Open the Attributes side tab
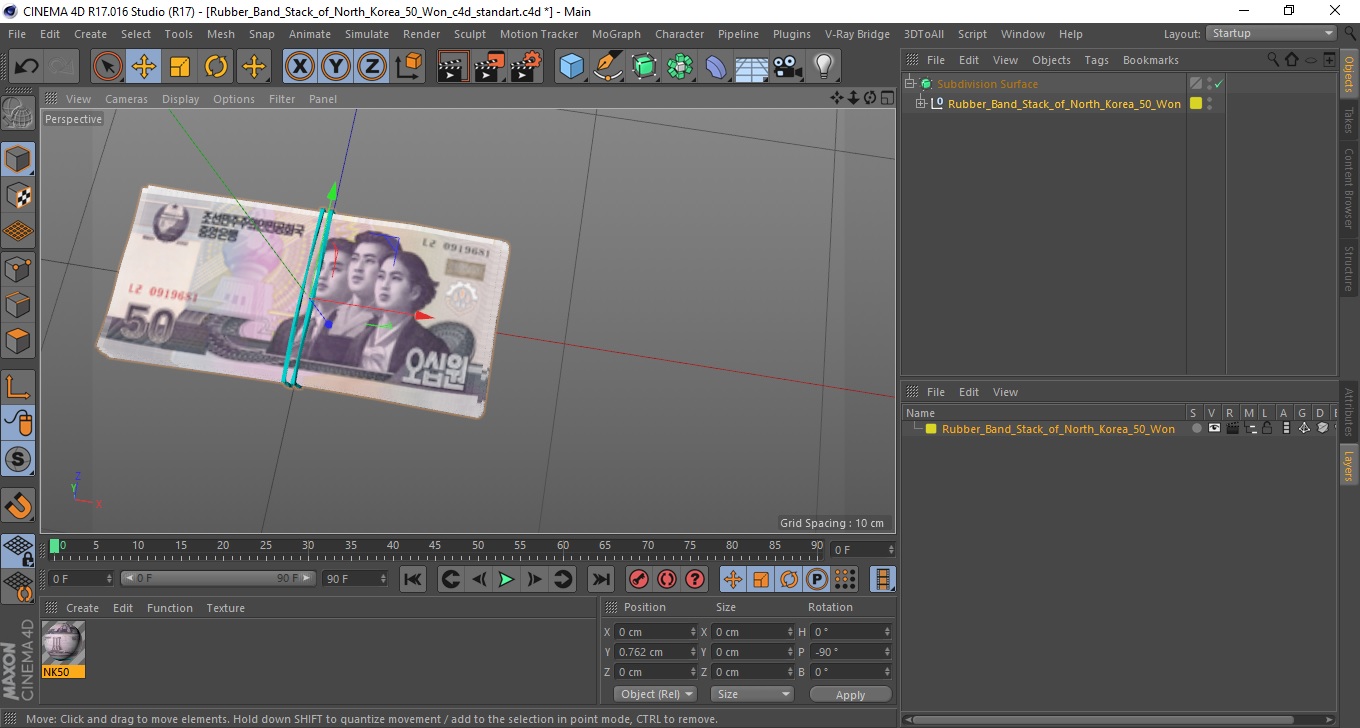This screenshot has height=728, width=1360. pyautogui.click(x=1349, y=412)
